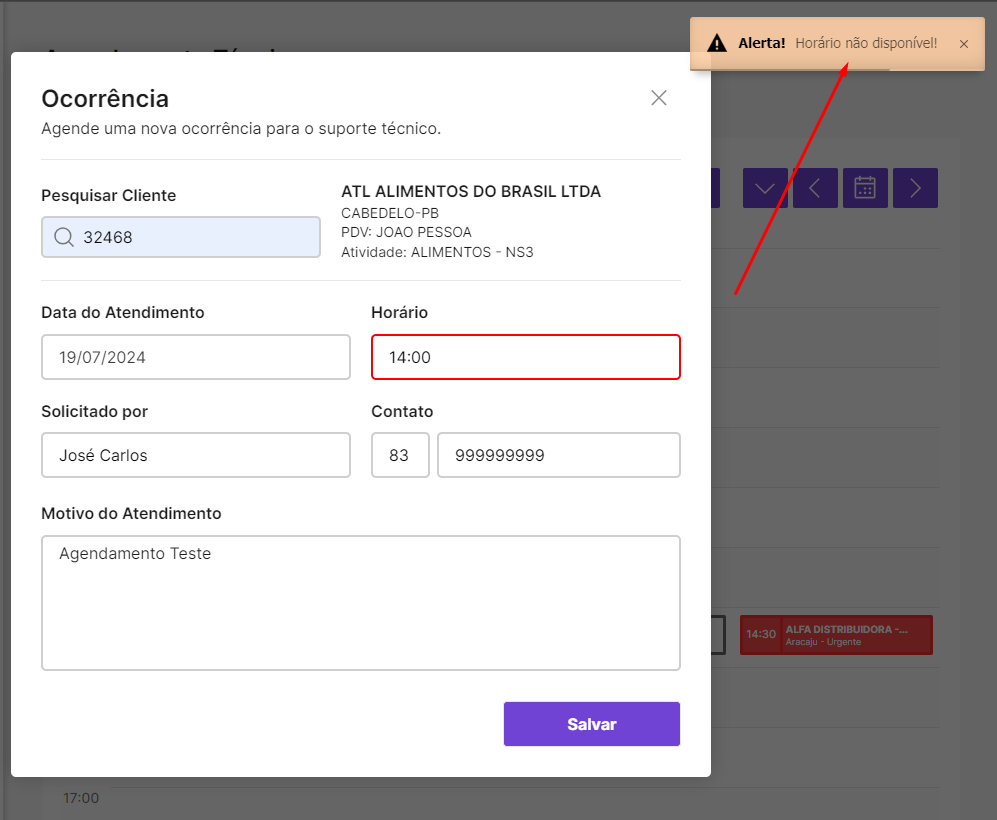Viewport: 997px width, 820px height.
Task: Click the Solicitado por field
Action: tap(196, 455)
